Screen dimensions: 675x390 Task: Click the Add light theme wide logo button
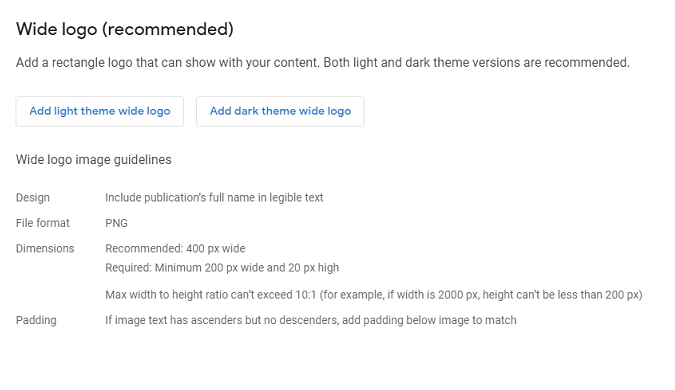pyautogui.click(x=100, y=111)
